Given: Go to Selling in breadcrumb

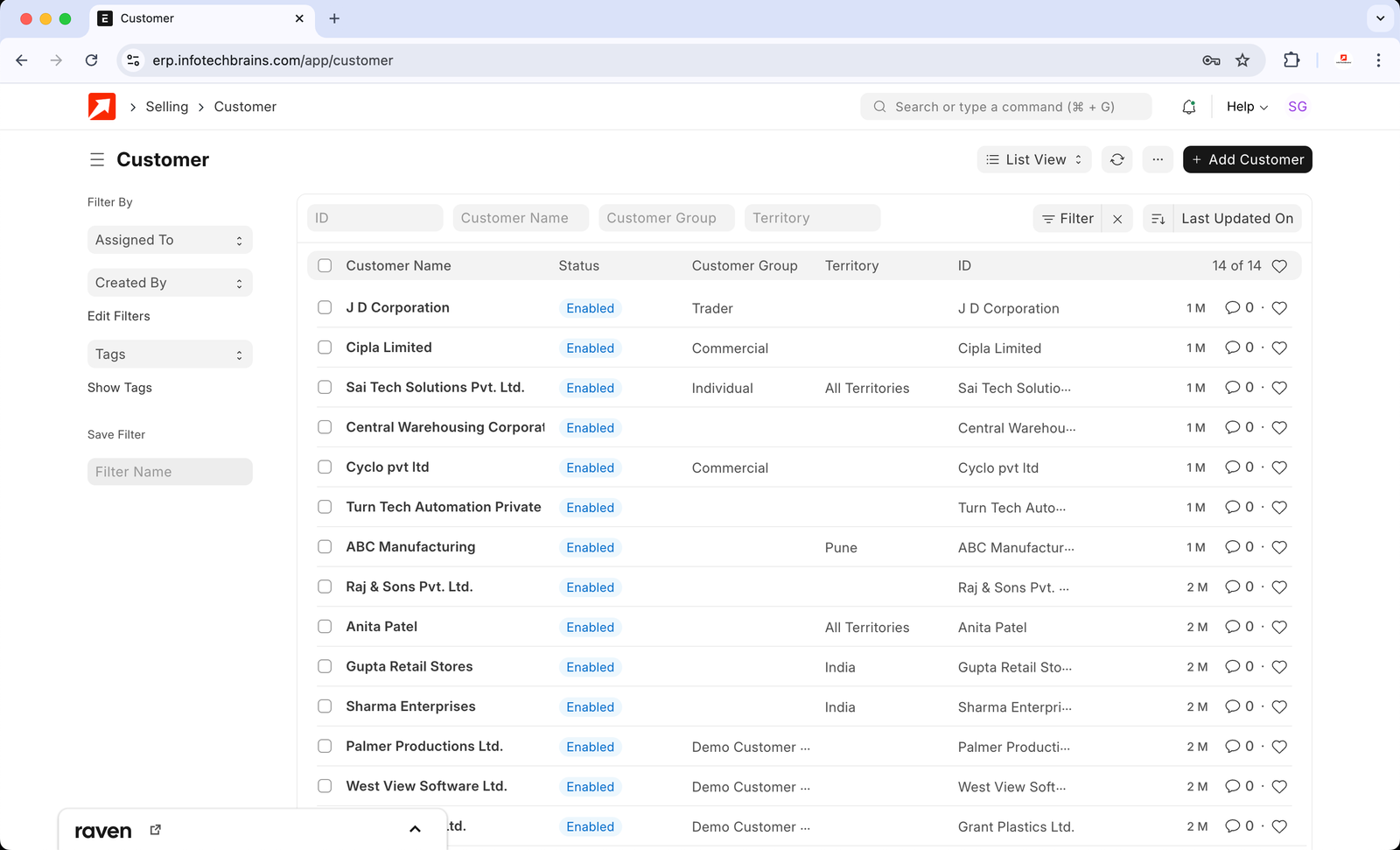Looking at the screenshot, I should (x=166, y=107).
